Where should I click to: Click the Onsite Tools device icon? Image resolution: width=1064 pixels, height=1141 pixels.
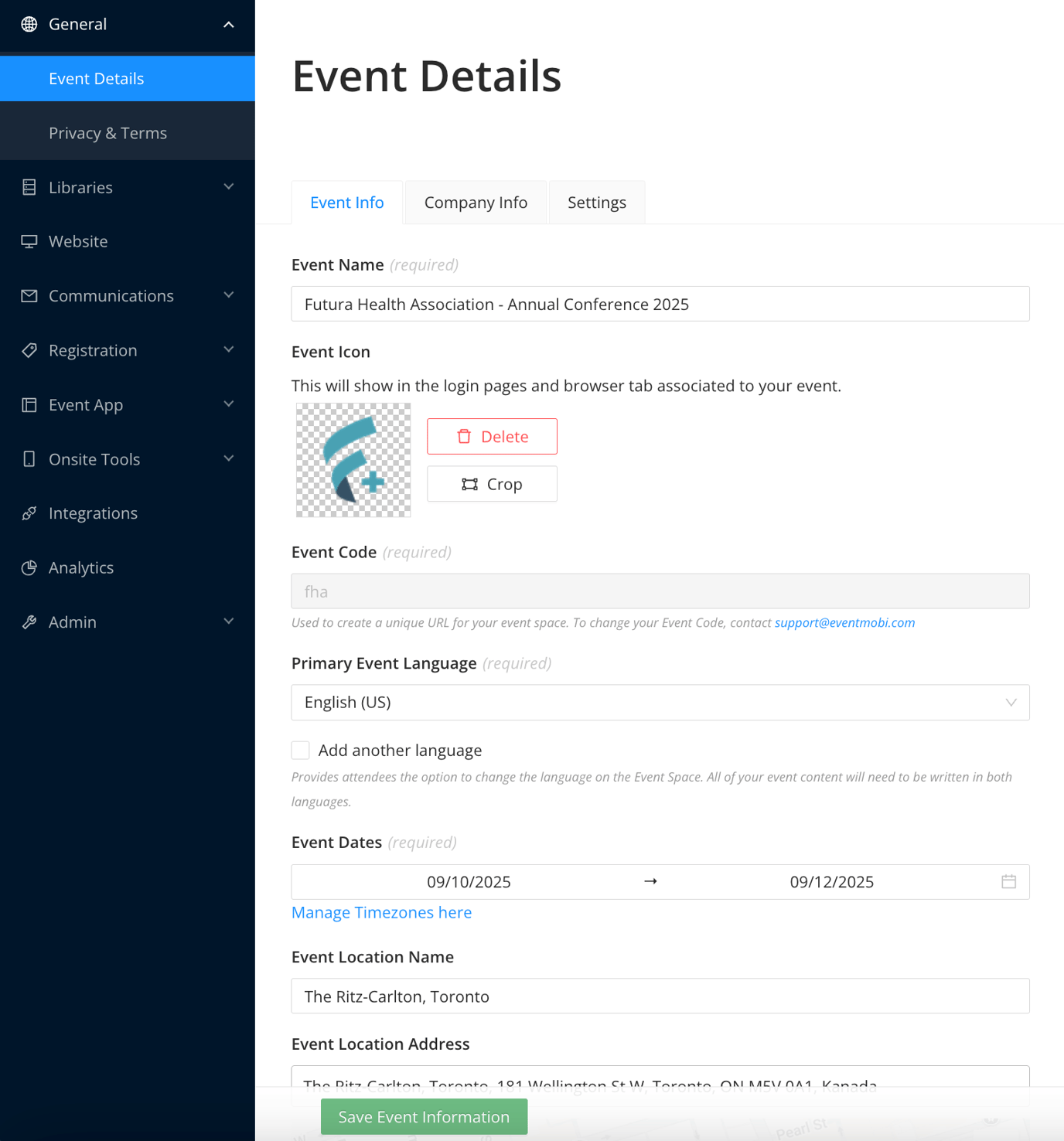pos(29,459)
